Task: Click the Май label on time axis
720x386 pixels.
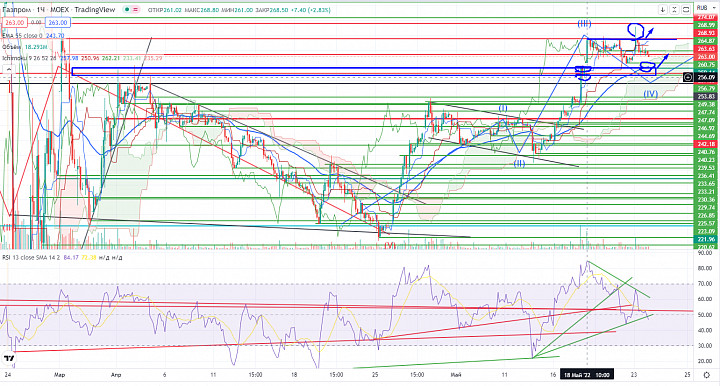Action: [456, 375]
